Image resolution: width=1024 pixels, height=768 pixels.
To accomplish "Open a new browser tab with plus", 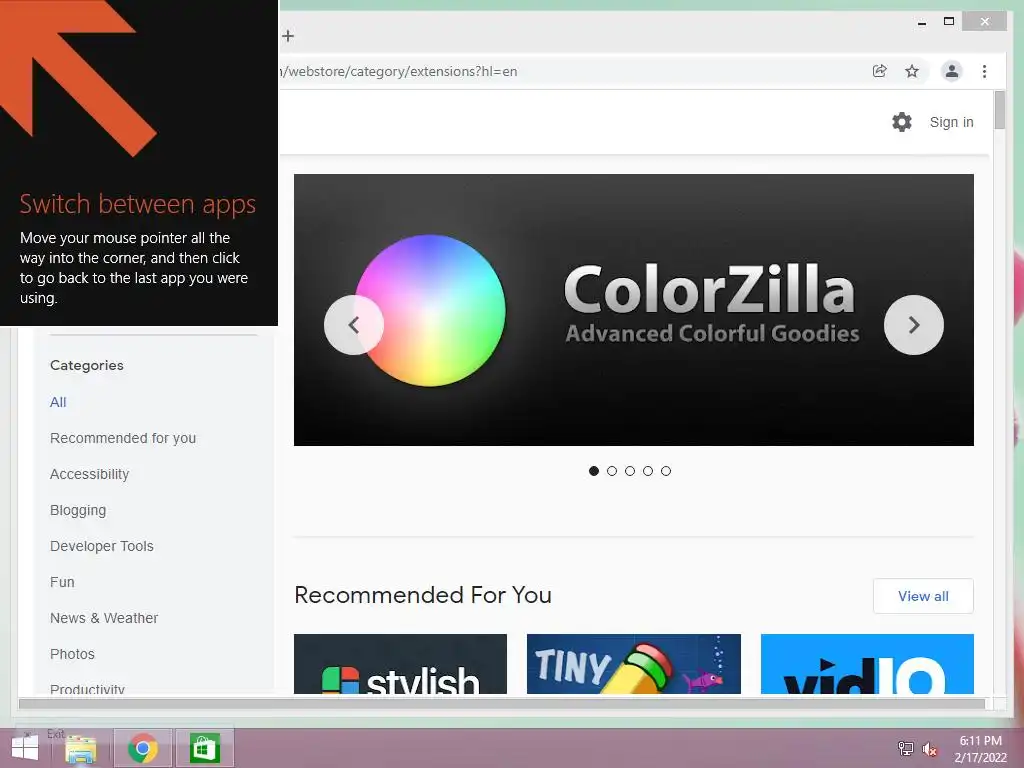I will tap(288, 36).
